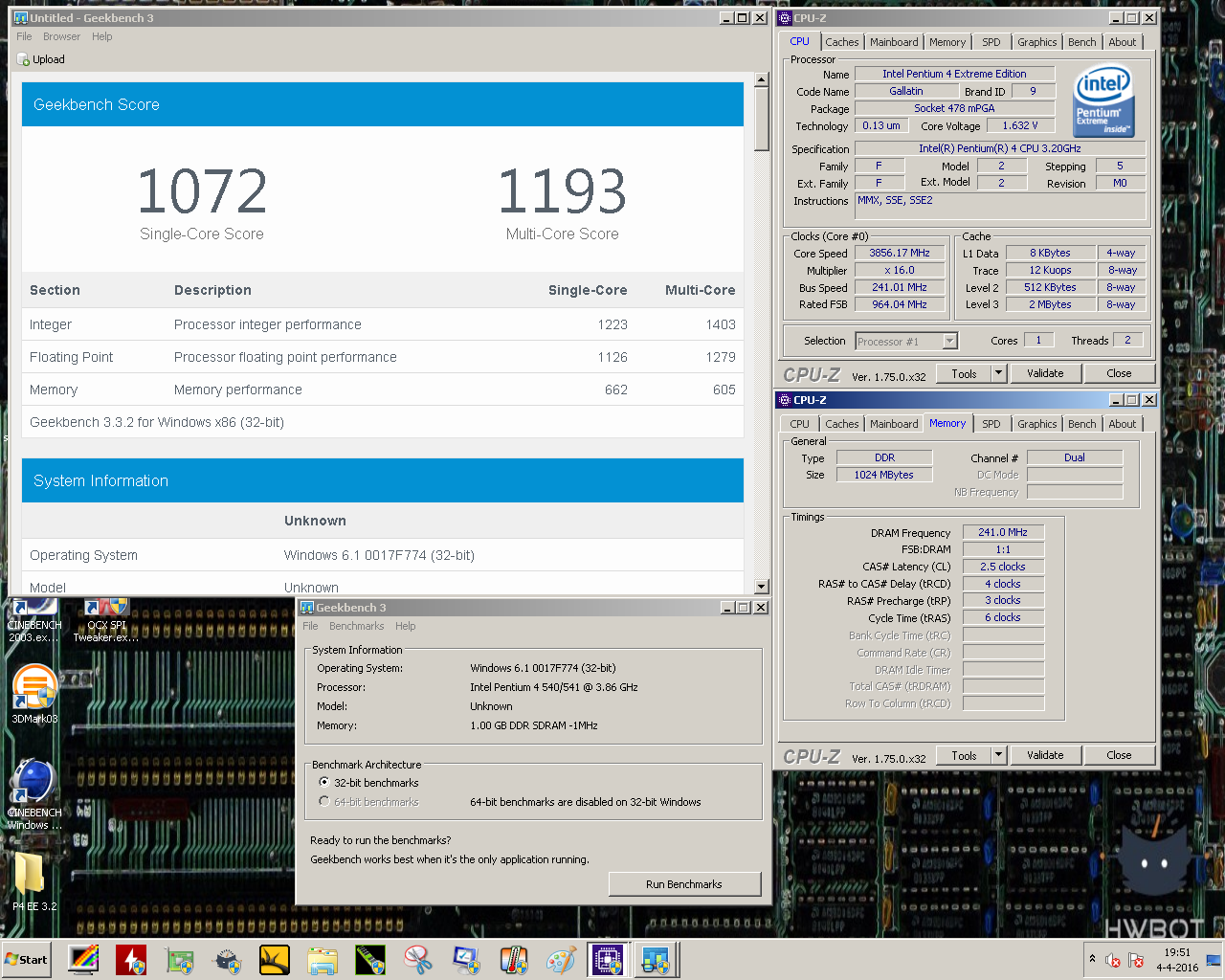Open File menu in Untitled Geekbench window
This screenshot has height=980, width=1225.
coord(24,36)
